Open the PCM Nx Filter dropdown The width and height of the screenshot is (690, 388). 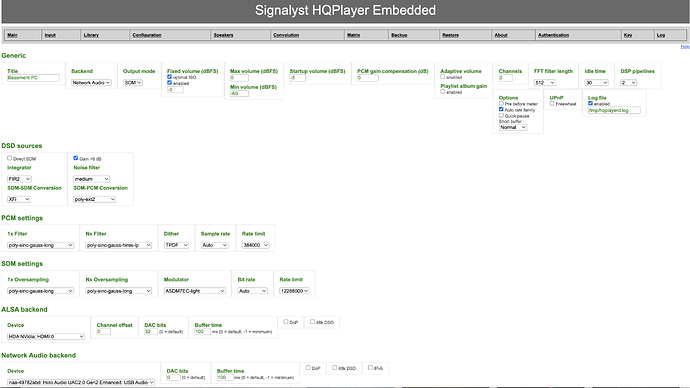click(119, 245)
